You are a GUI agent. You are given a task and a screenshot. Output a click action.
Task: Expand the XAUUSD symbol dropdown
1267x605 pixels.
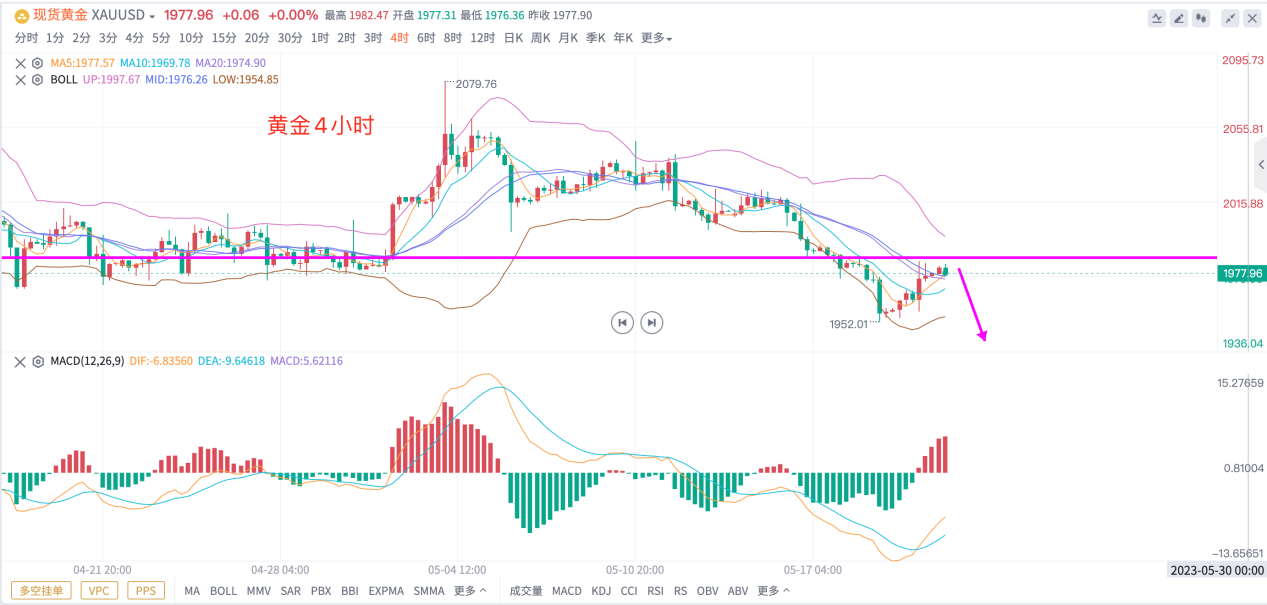(151, 17)
